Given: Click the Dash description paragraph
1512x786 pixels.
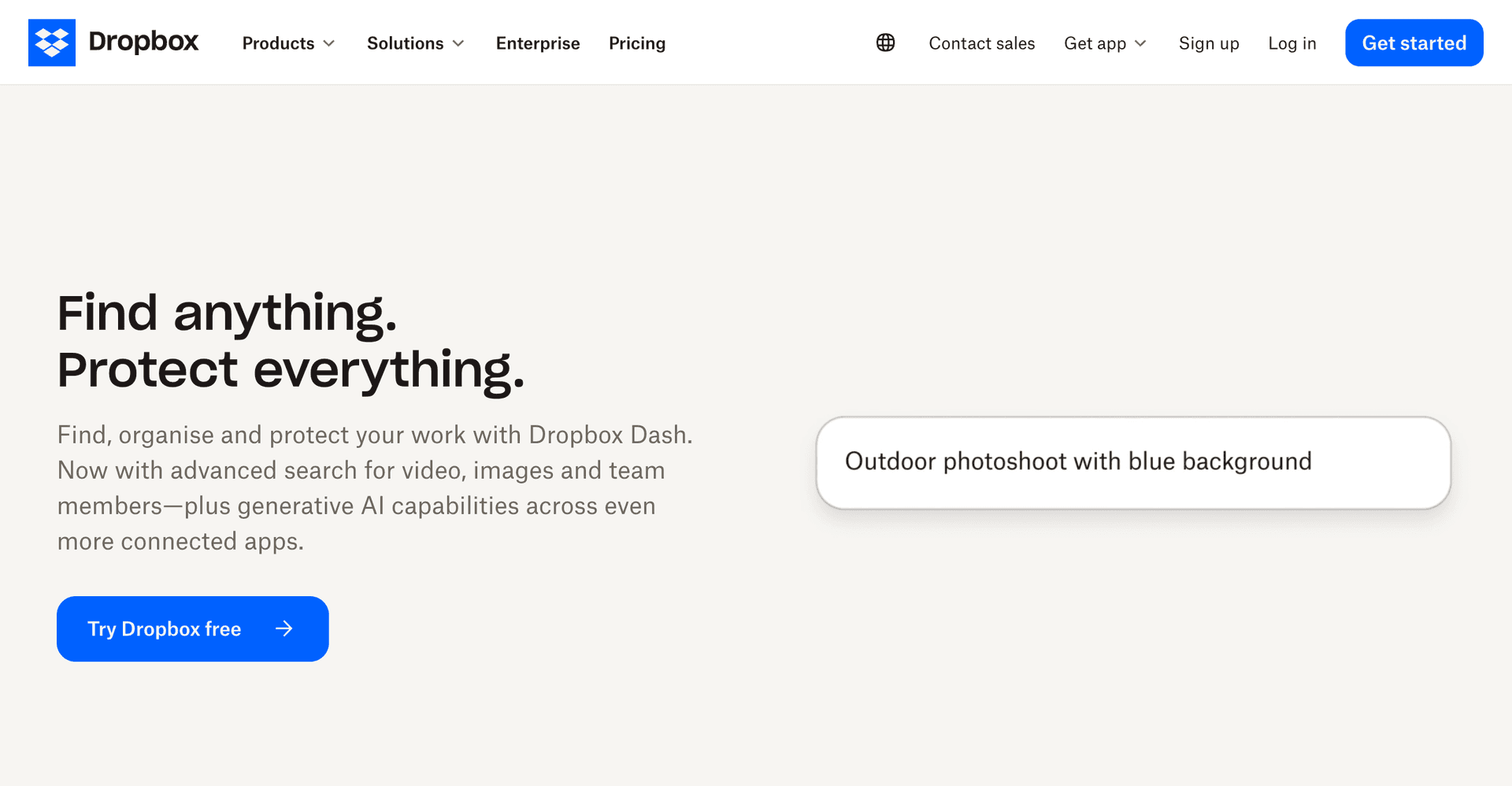Looking at the screenshot, I should click(375, 488).
